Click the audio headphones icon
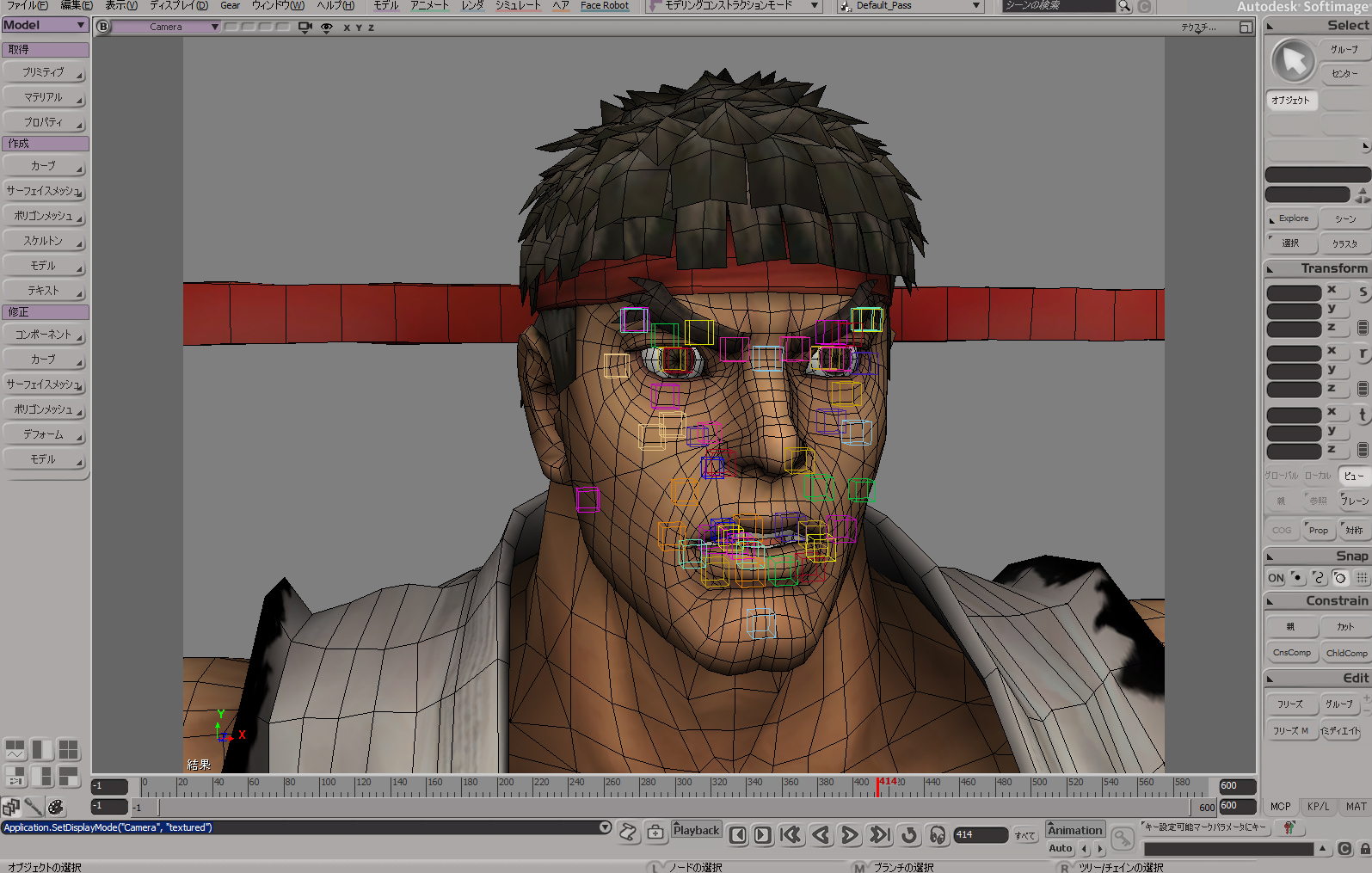Screen dimensions: 1372x873 point(938,834)
